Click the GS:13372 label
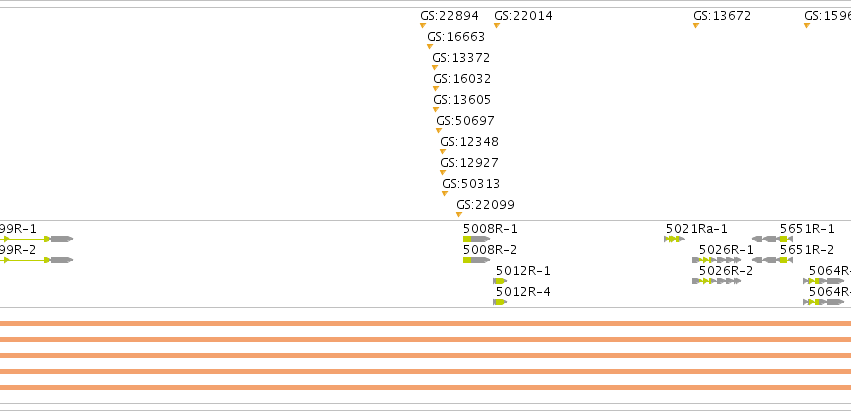Viewport: 851px width, 411px height. [461, 58]
